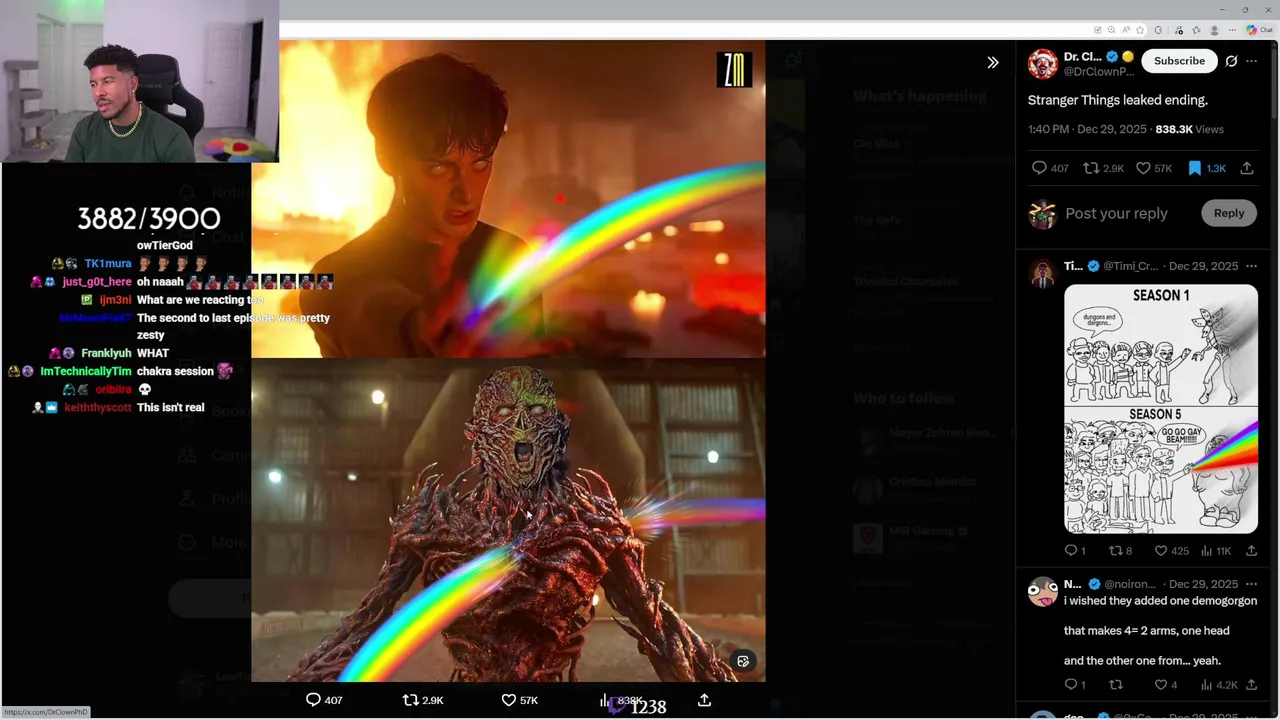Viewport: 1280px width, 720px height.
Task: Click 'Stranger Things leaked ending.' post text
Action: coord(1118,100)
